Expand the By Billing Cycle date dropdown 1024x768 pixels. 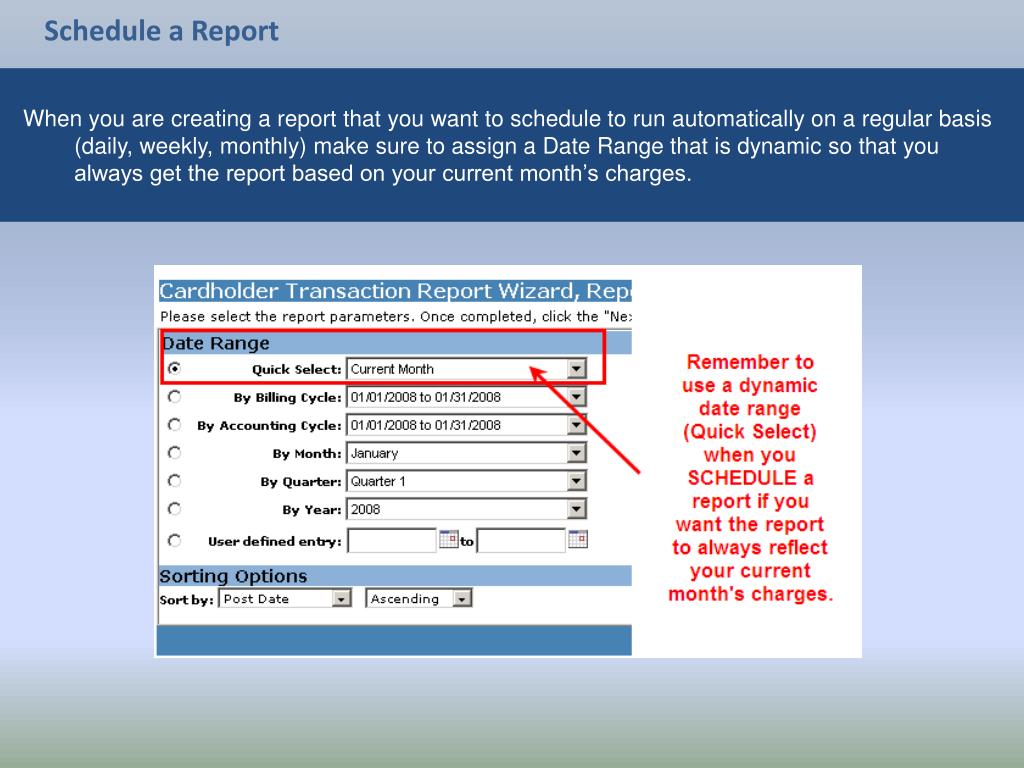[x=466, y=397]
